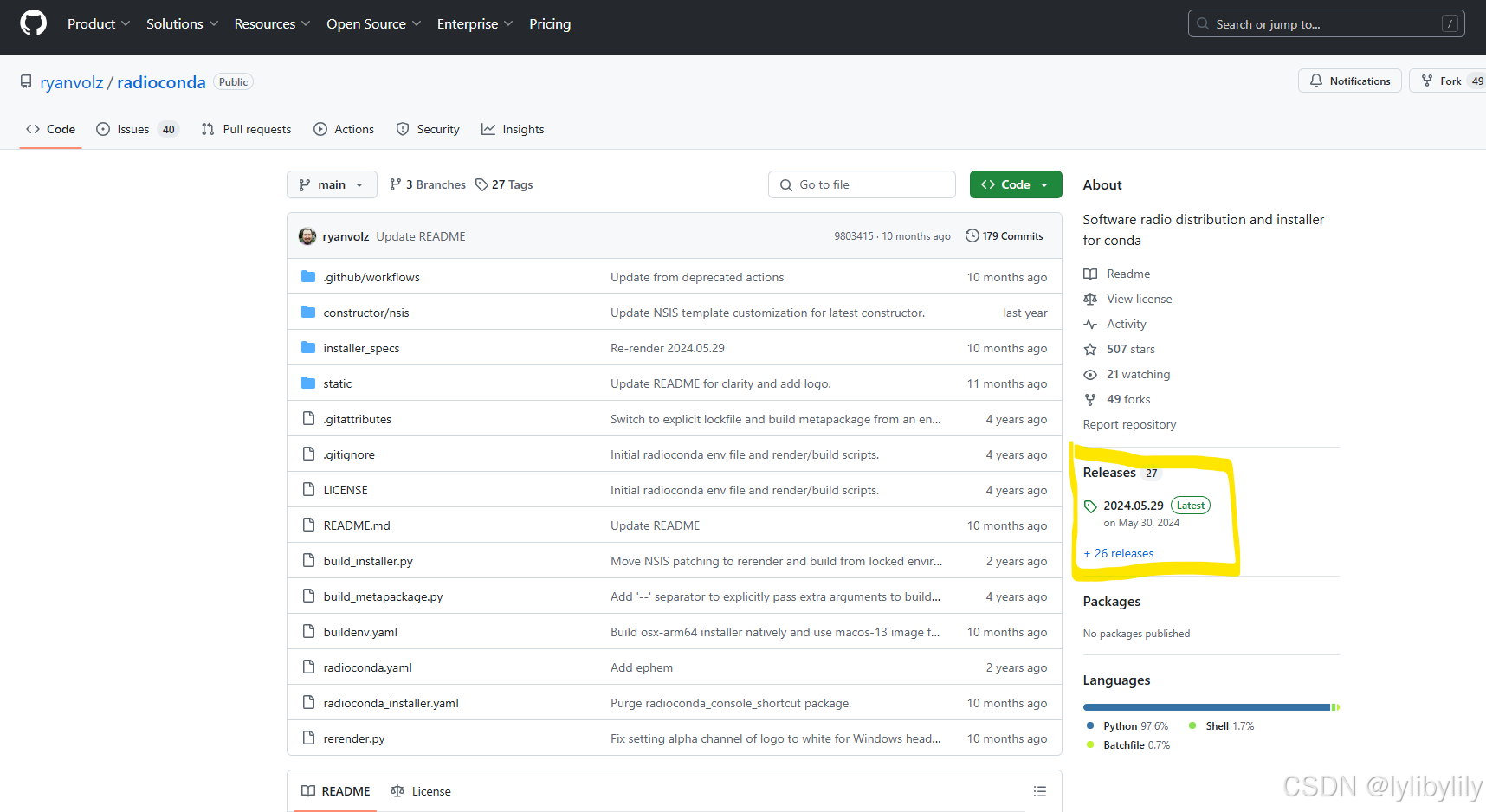1486x812 pixels.
Task: Open the Issues tab
Action: point(137,129)
